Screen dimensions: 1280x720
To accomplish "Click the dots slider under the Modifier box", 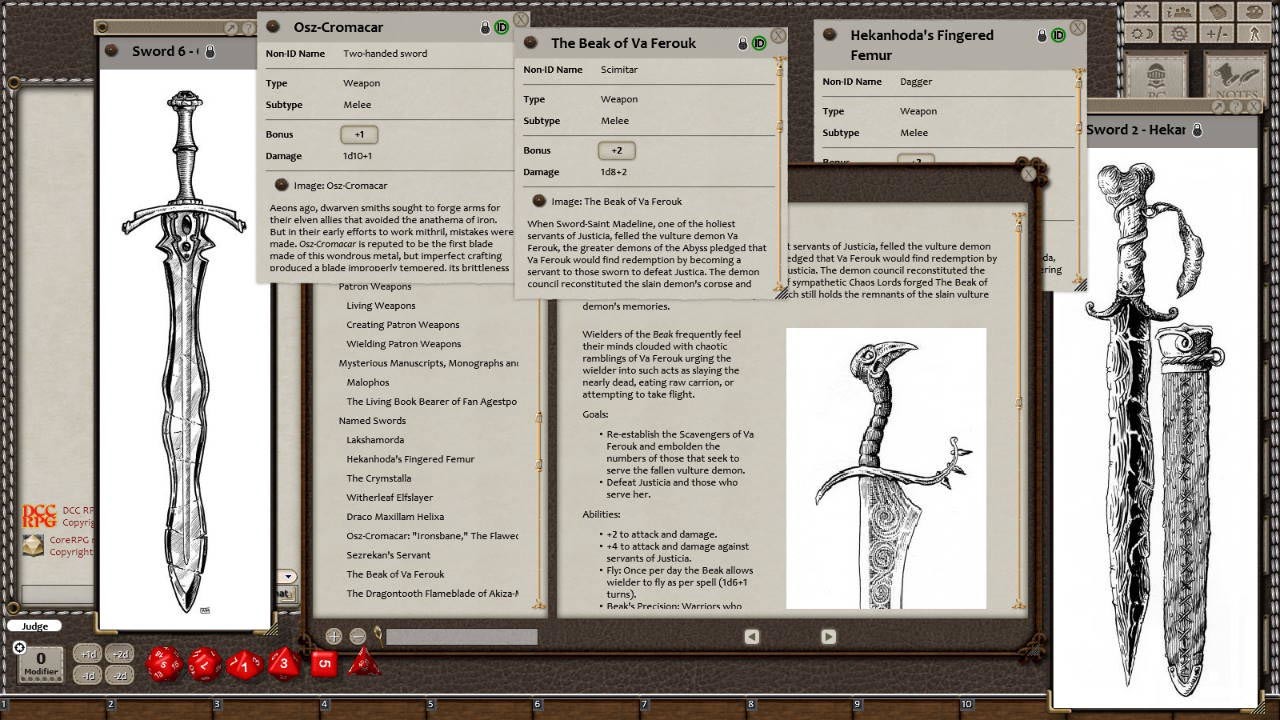I will (x=40, y=679).
